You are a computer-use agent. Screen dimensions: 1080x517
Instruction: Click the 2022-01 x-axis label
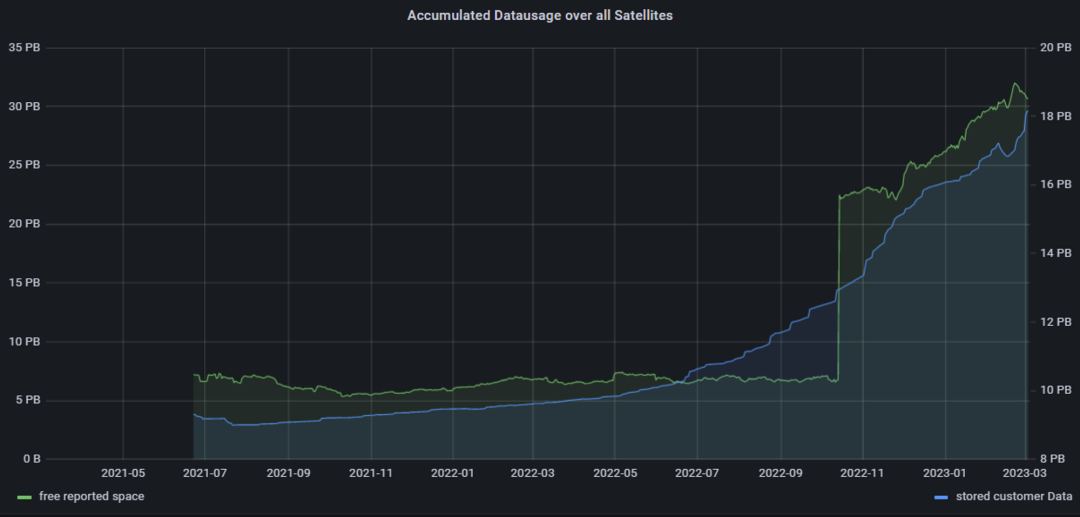453,474
